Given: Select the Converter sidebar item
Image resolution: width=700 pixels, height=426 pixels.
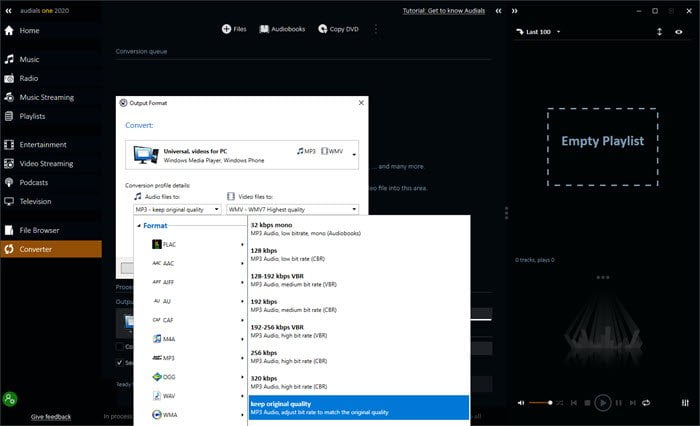Looking at the screenshot, I should (51, 249).
